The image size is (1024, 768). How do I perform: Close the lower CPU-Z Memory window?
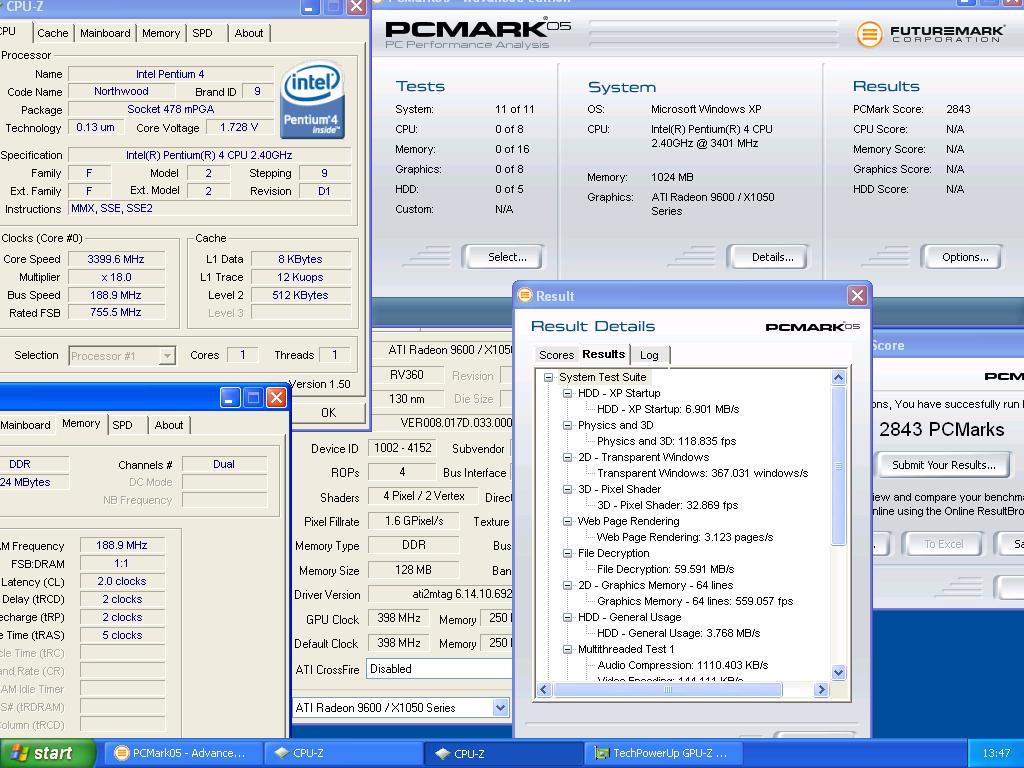(277, 397)
